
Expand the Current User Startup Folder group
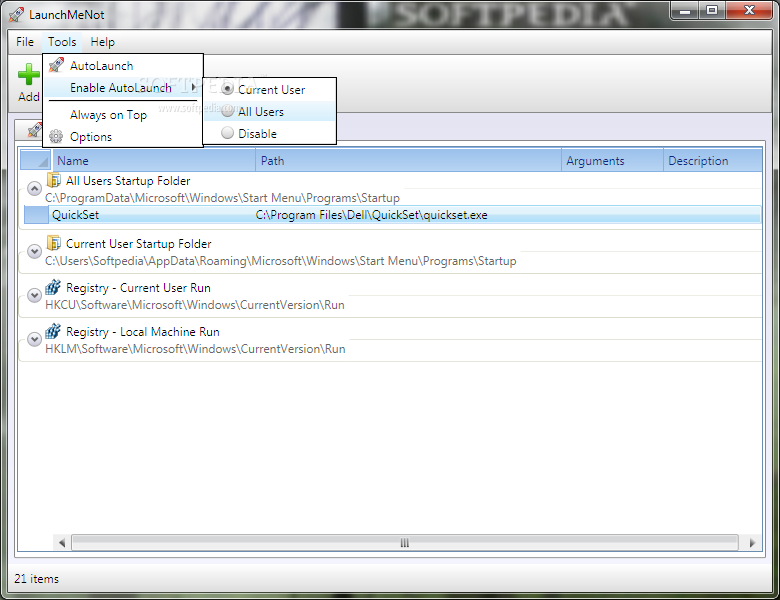[34, 251]
